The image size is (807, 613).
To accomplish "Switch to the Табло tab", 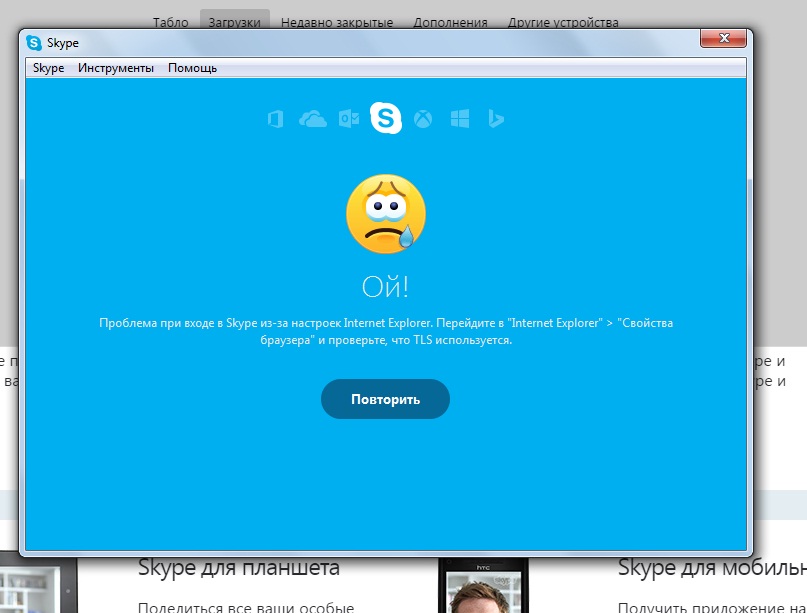I will pyautogui.click(x=170, y=22).
